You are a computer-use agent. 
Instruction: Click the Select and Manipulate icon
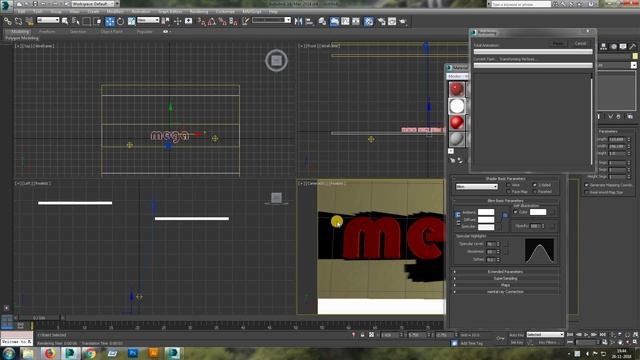pos(178,21)
